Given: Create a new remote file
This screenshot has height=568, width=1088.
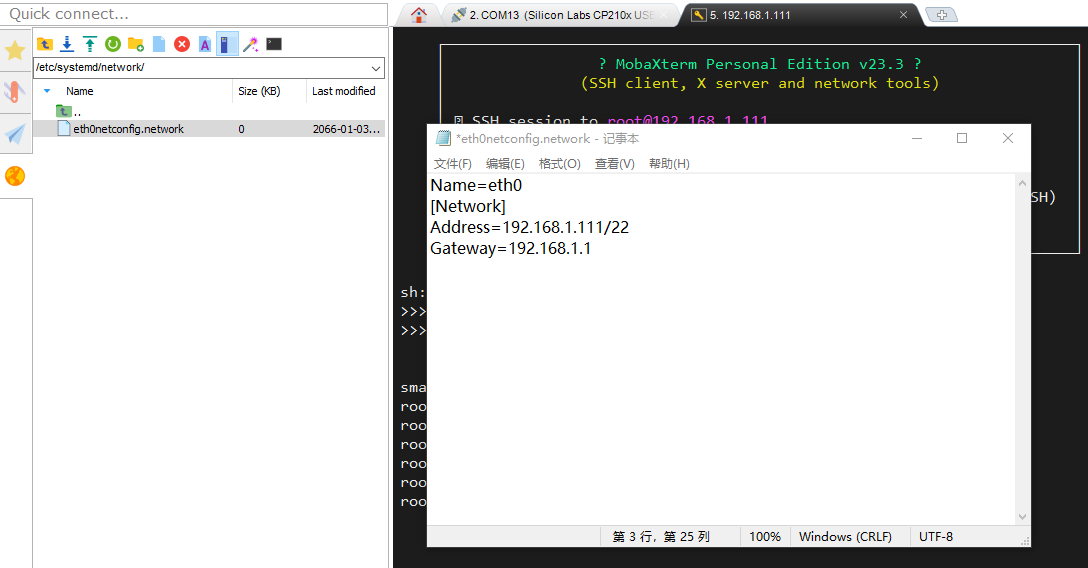Looking at the screenshot, I should click(159, 44).
